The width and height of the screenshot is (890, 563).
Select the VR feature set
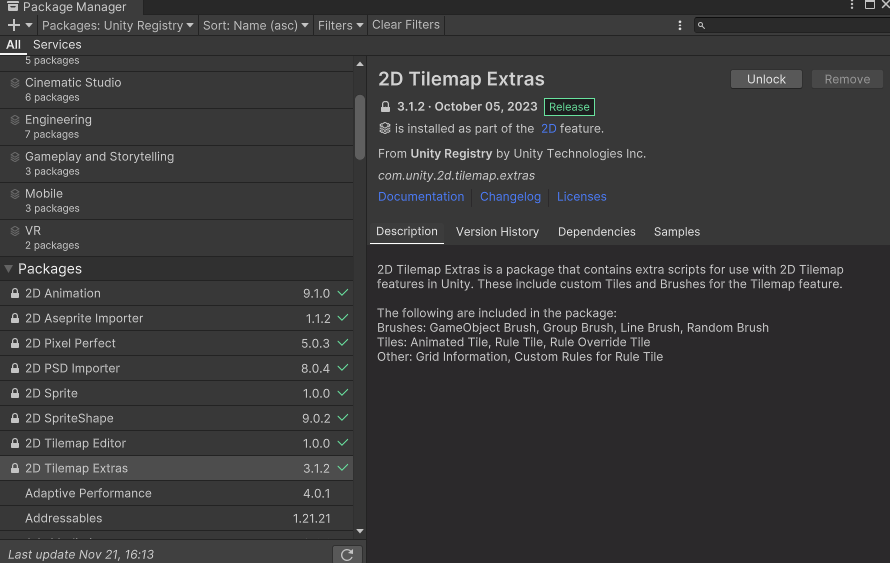click(177, 238)
